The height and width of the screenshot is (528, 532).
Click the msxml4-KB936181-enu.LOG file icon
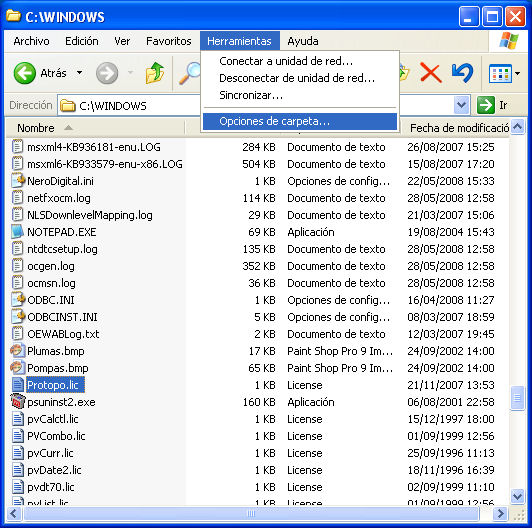click(17, 147)
